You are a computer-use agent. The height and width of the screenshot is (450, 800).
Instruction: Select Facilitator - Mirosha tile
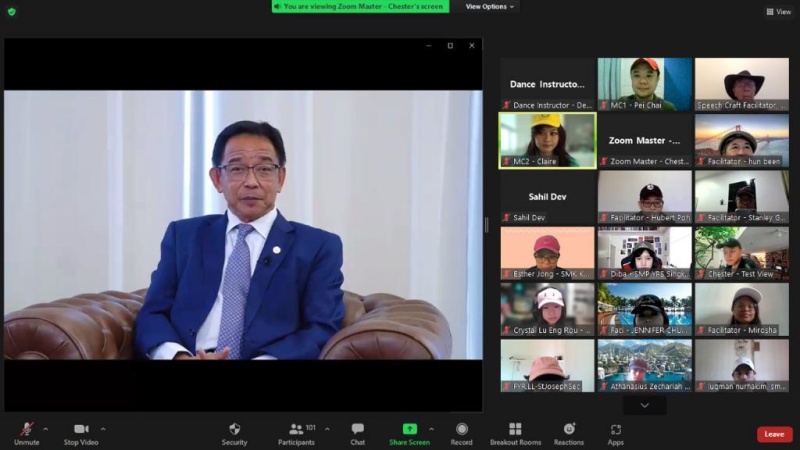[x=742, y=310]
